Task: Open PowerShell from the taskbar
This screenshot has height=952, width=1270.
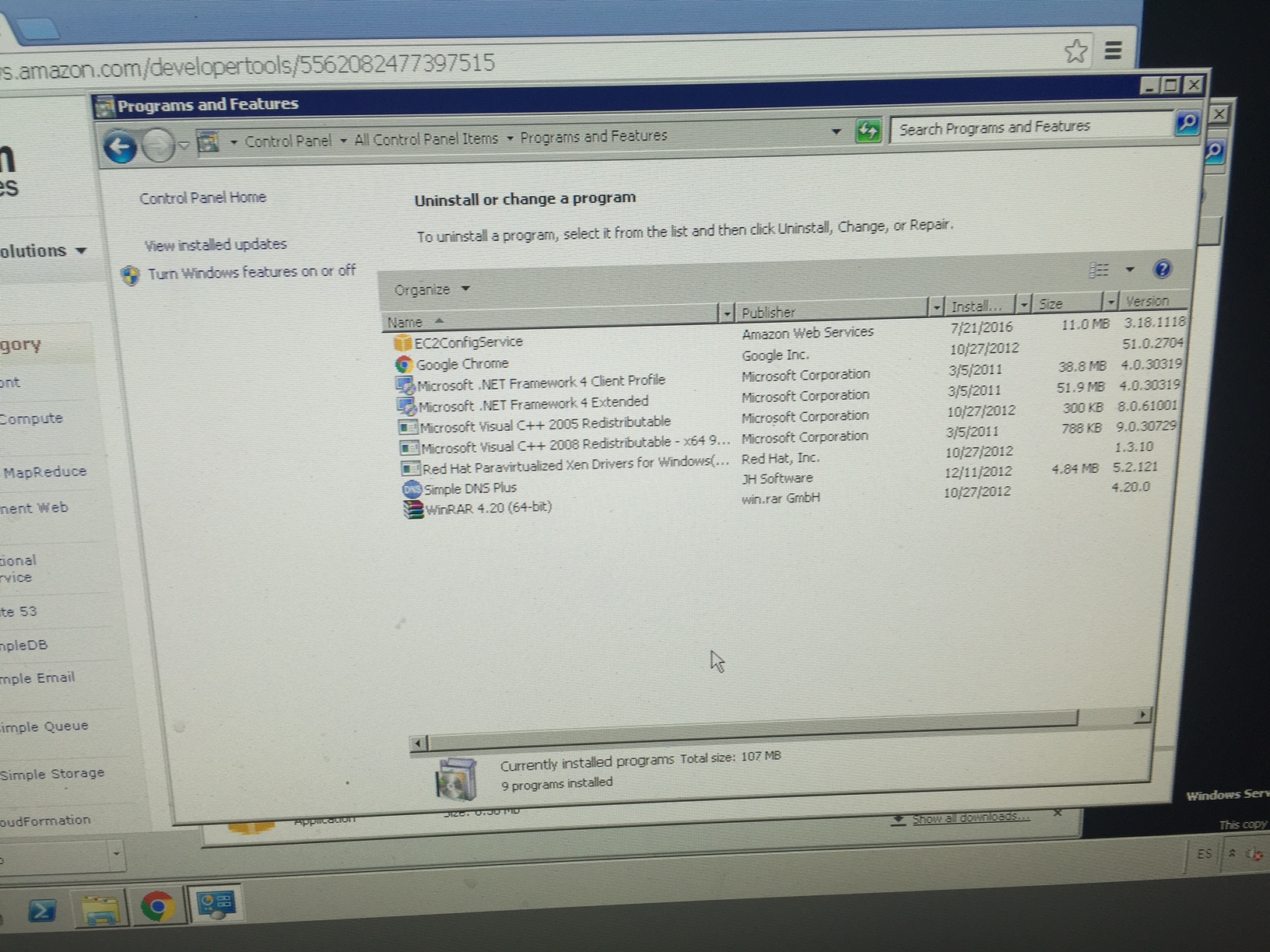Action: tap(41, 910)
